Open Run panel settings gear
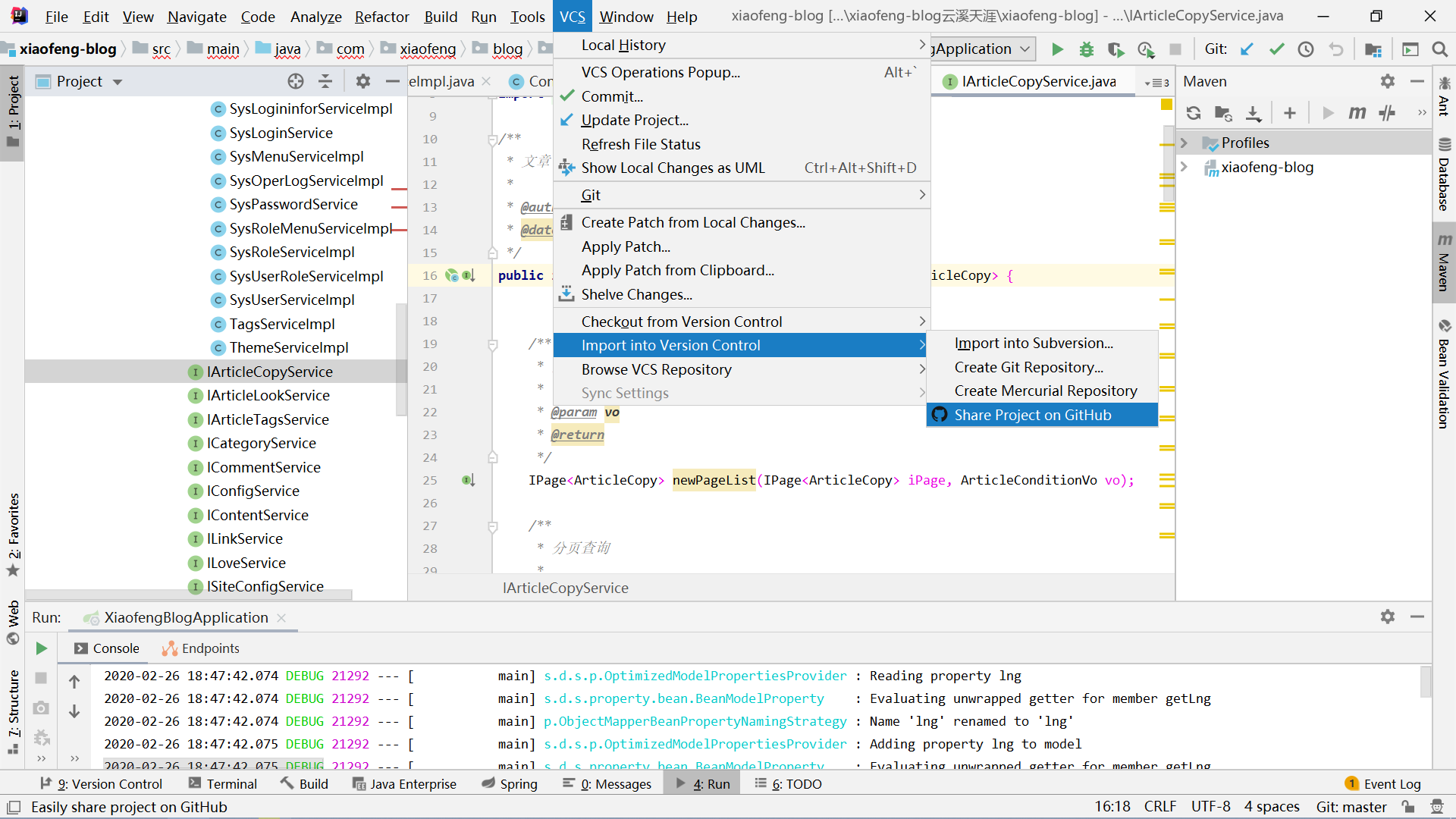The width and height of the screenshot is (1456, 819). (x=1388, y=617)
